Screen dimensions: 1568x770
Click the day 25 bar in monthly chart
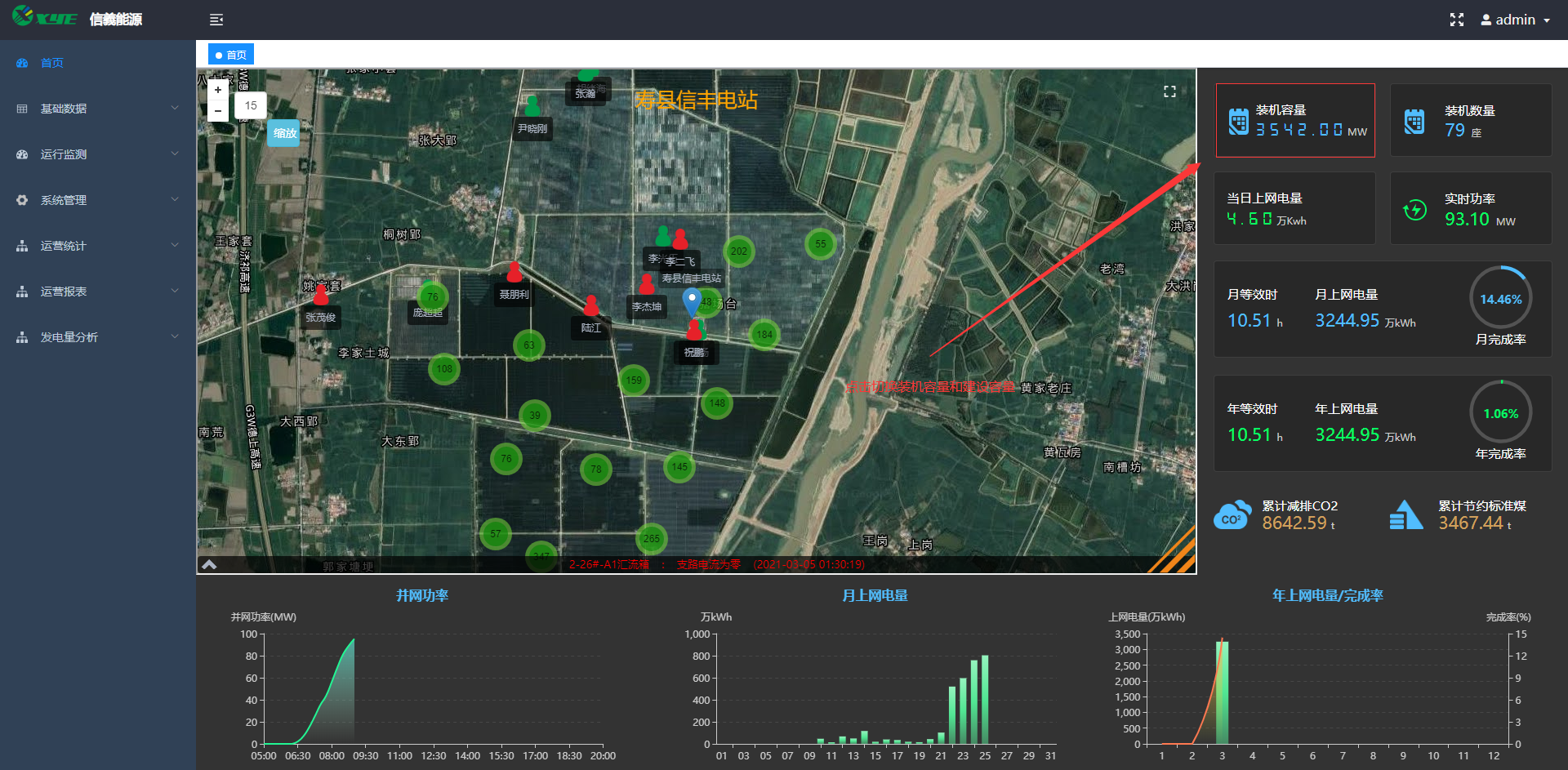(x=985, y=699)
